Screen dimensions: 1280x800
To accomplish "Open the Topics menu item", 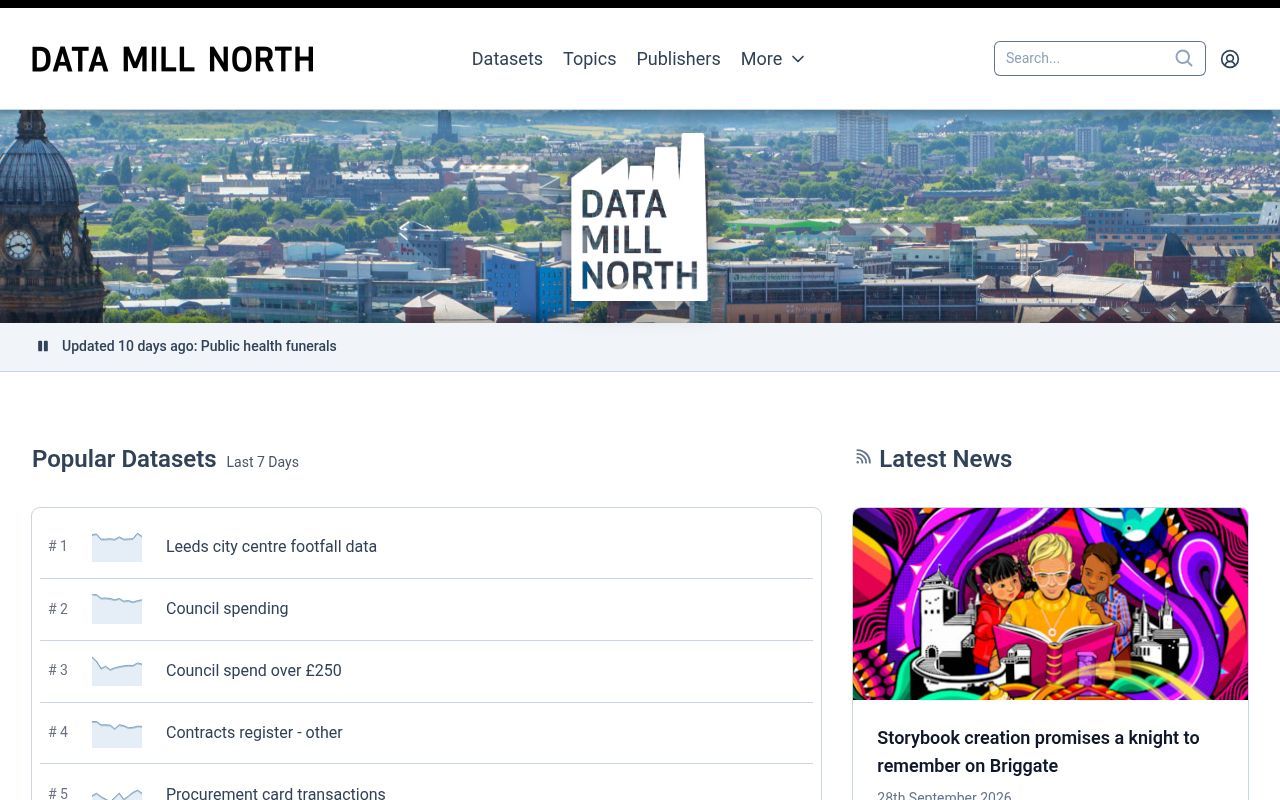I will [x=589, y=59].
